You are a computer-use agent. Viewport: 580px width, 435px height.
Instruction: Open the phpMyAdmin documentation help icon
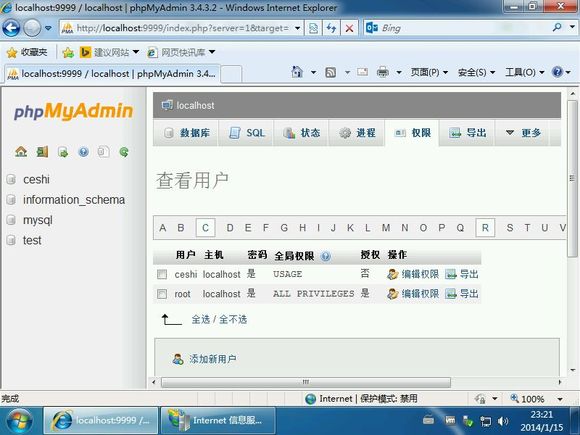point(84,152)
